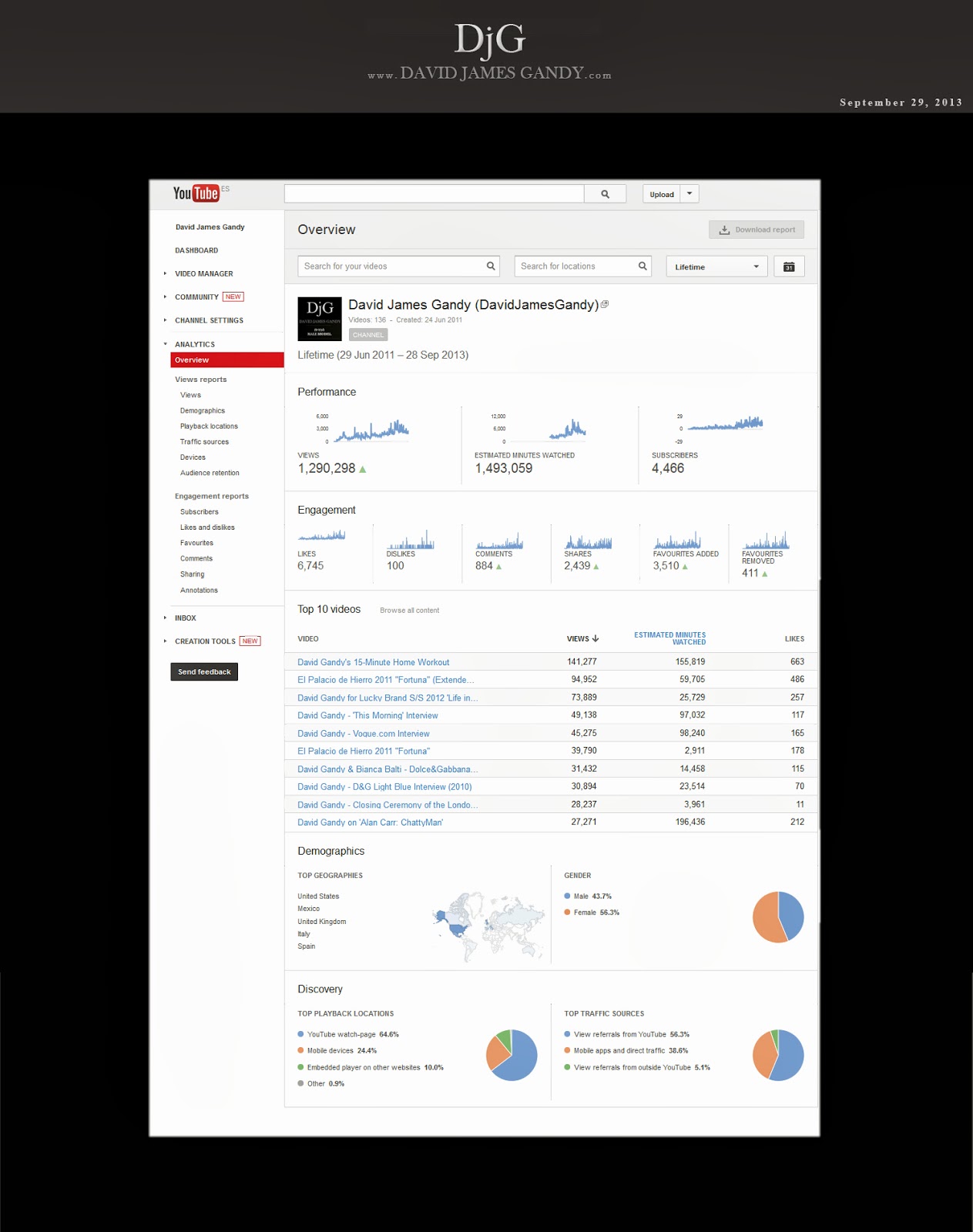
Task: Click the Upload button
Action: [x=662, y=194]
